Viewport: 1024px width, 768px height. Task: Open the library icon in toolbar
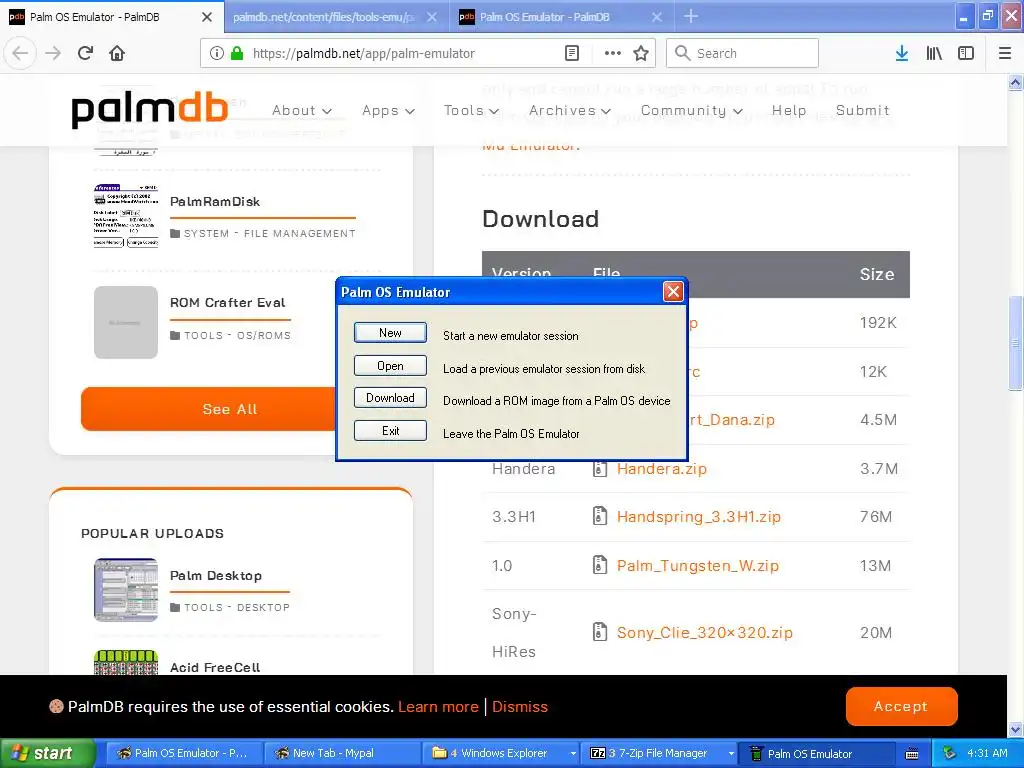click(x=934, y=53)
